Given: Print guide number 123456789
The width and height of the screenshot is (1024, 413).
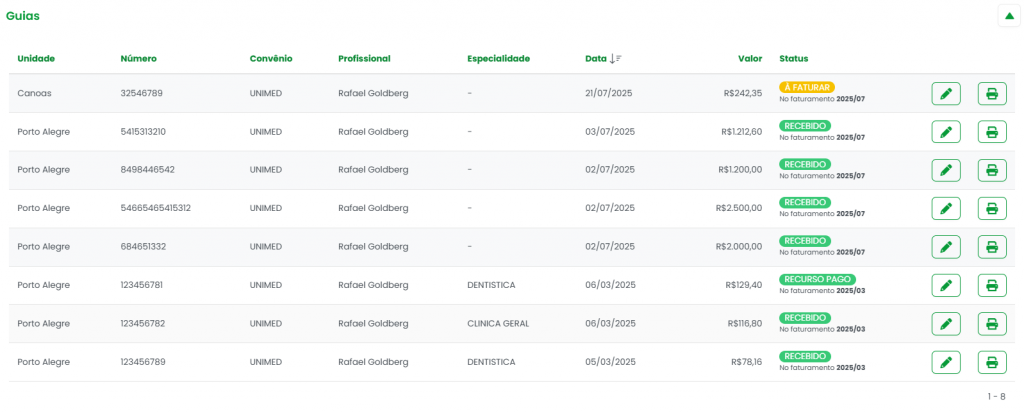Looking at the screenshot, I should pyautogui.click(x=991, y=361).
